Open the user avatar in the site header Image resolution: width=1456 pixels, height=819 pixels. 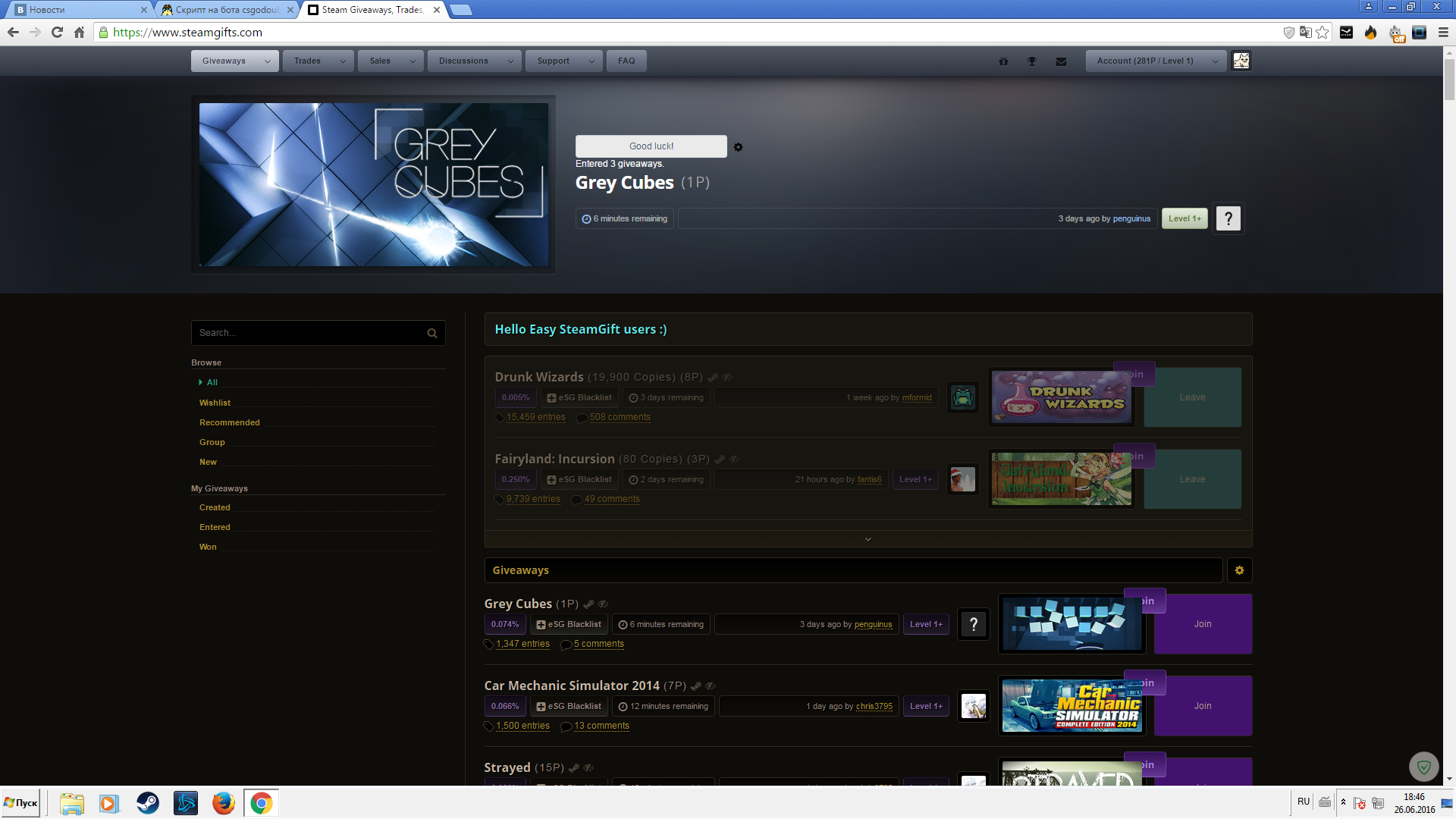(x=1241, y=61)
